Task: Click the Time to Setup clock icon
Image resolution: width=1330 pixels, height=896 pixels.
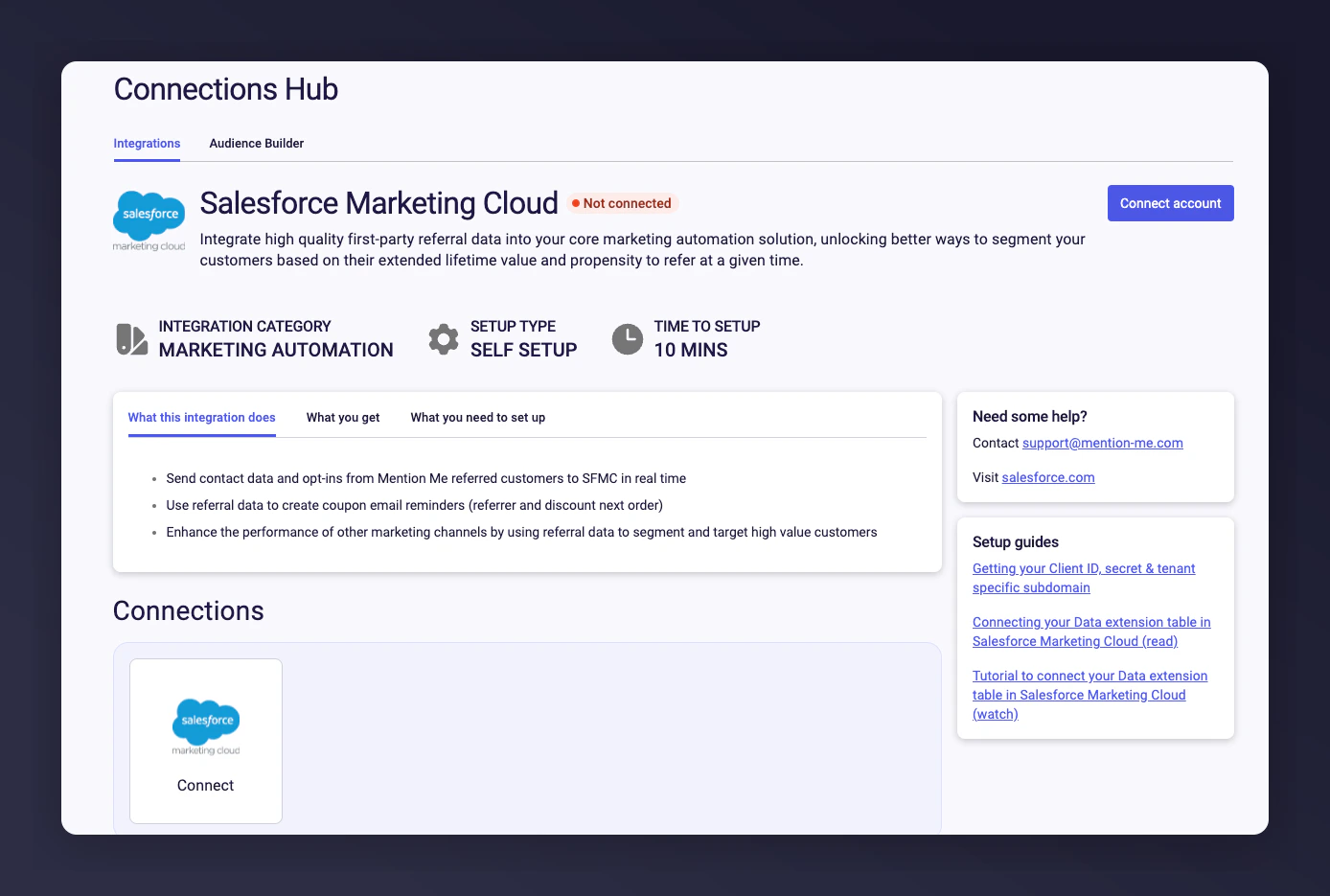Action: pos(628,339)
